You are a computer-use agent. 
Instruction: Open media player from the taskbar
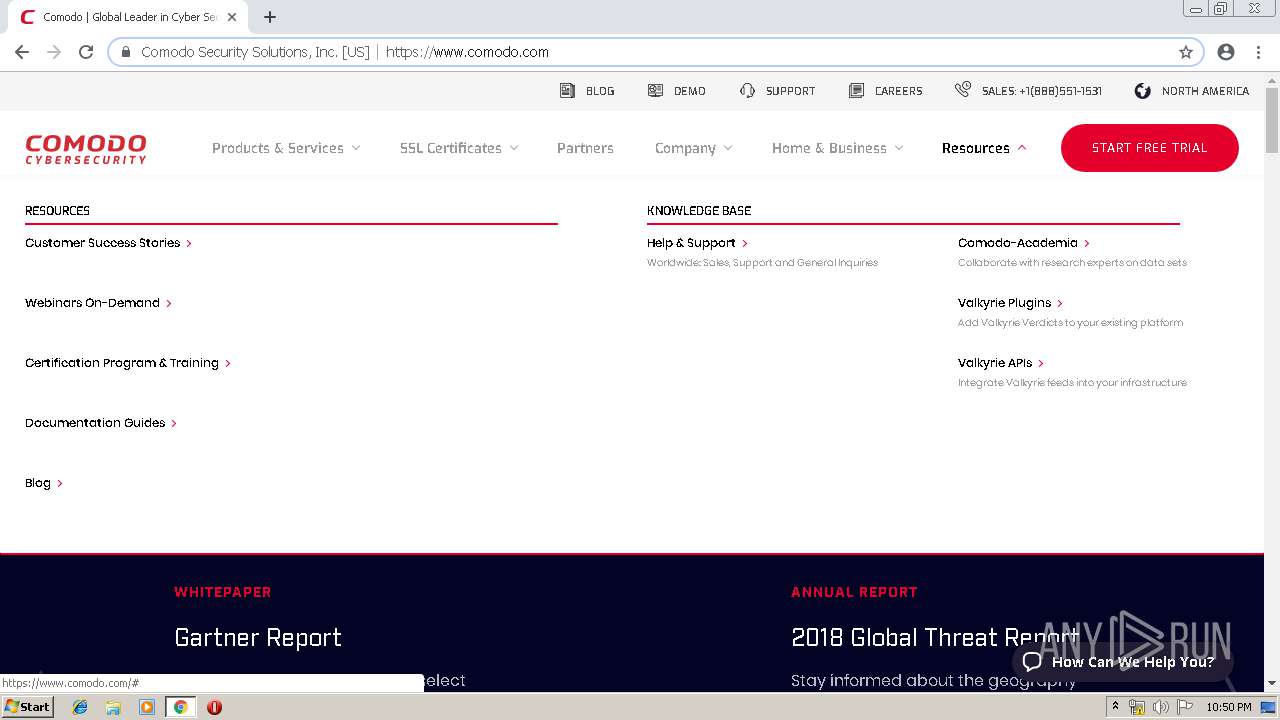pyautogui.click(x=147, y=707)
